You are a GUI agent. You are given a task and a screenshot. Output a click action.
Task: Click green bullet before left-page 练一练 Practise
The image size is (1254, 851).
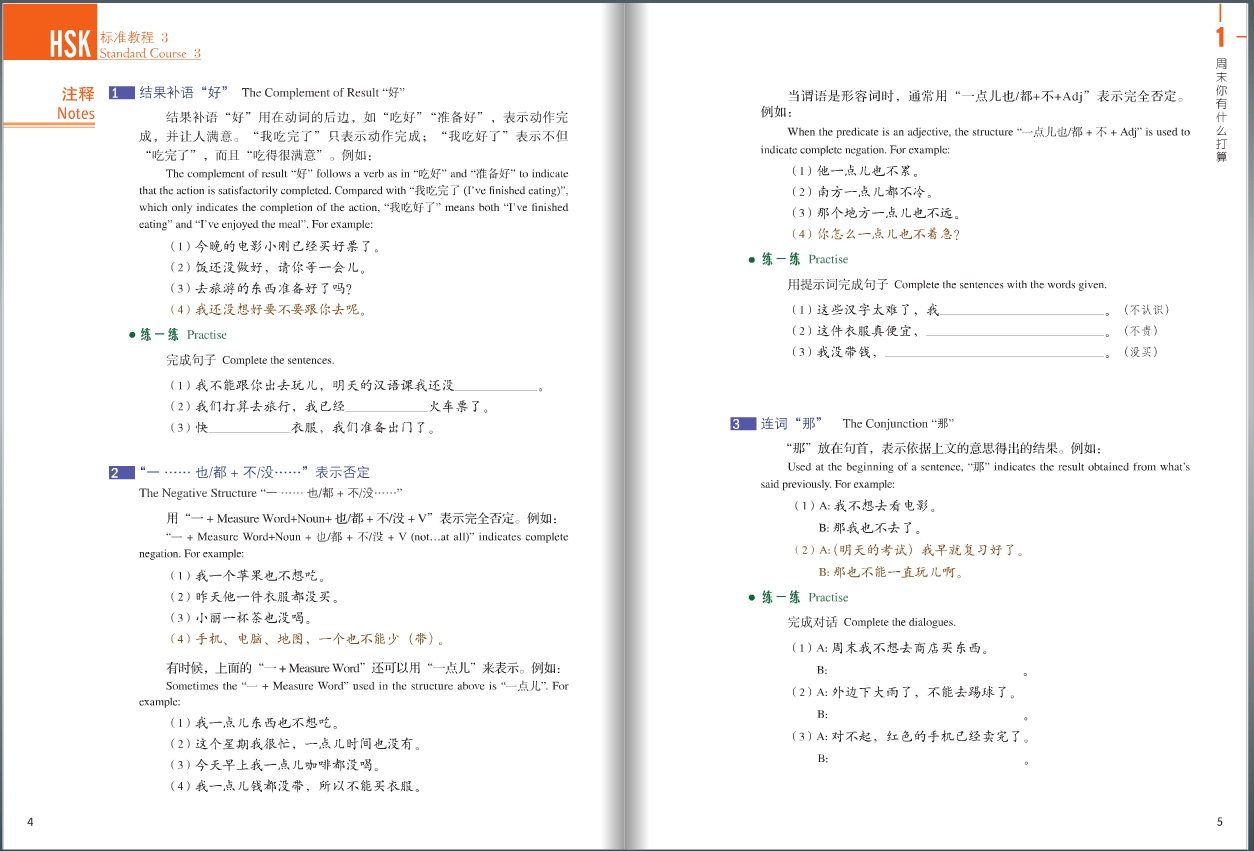click(132, 335)
